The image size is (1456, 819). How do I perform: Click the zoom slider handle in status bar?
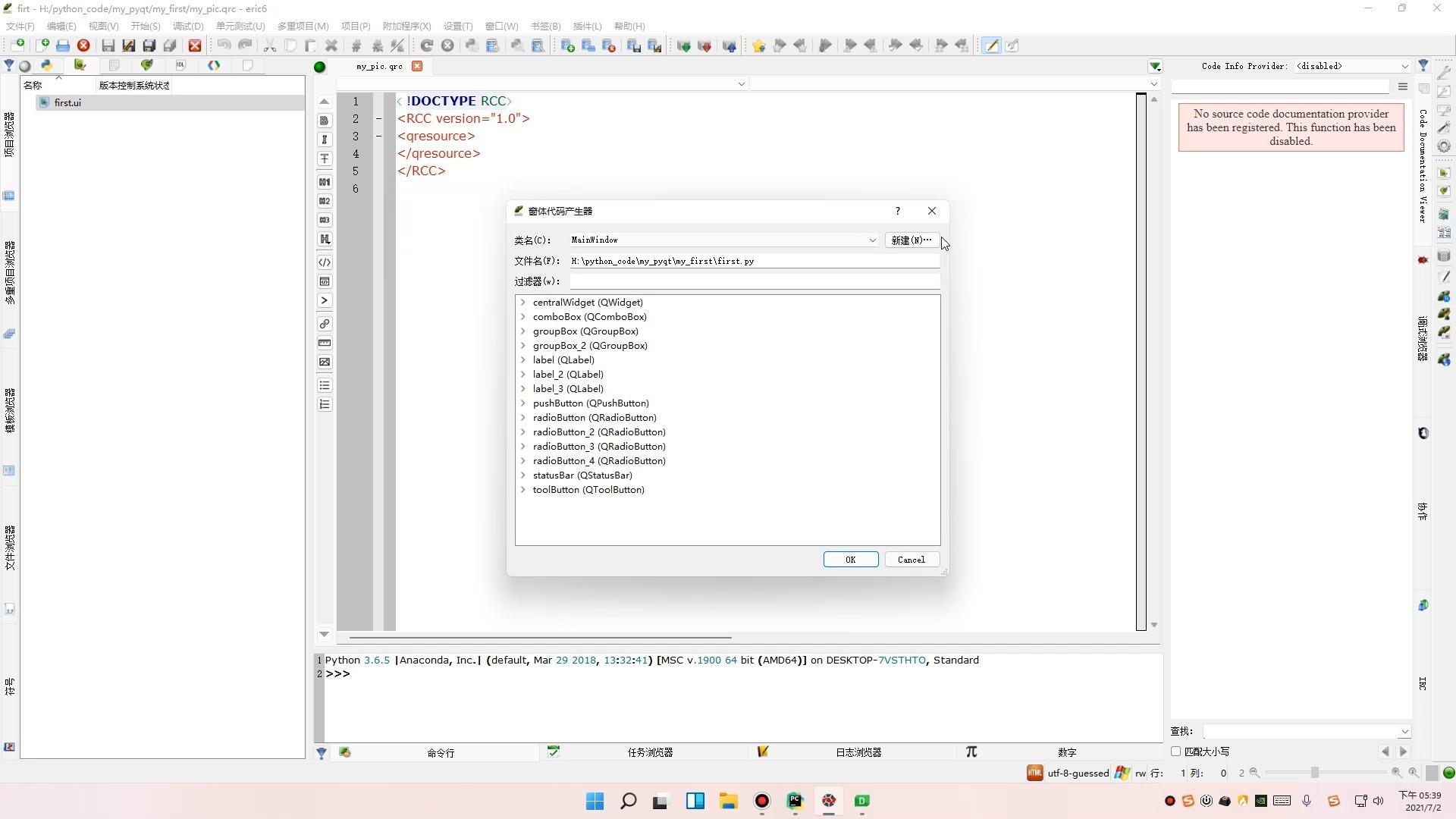coord(1315,773)
